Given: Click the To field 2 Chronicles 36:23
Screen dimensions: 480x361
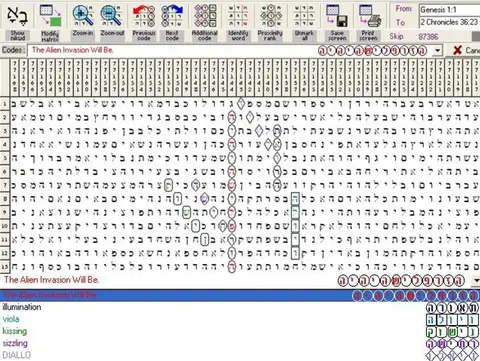Looking at the screenshot, I should [449, 22].
